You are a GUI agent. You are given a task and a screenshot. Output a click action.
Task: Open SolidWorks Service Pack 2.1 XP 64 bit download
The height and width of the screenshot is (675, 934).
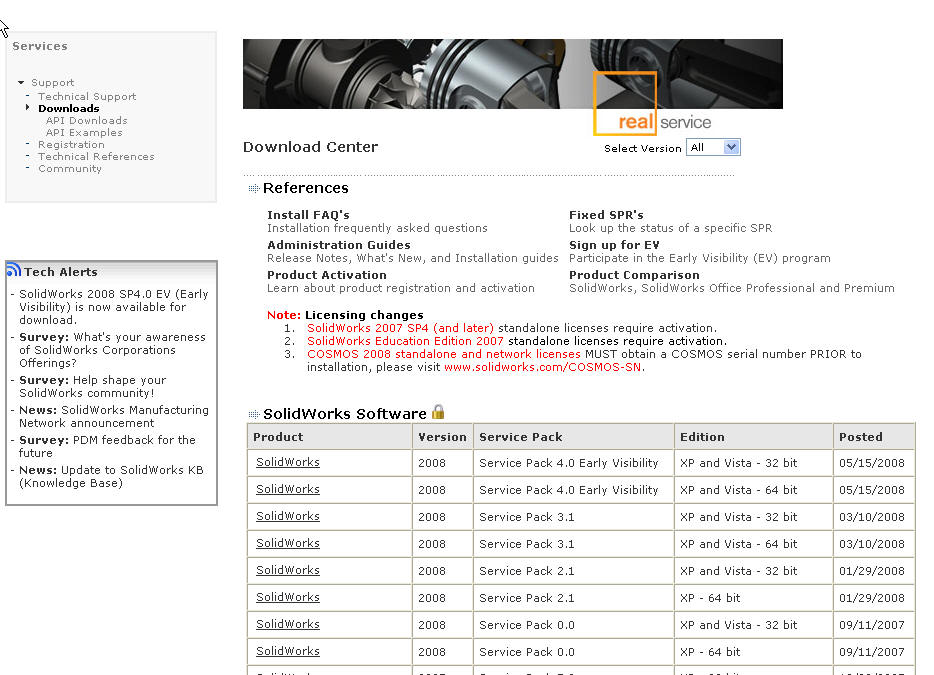[x=288, y=597]
